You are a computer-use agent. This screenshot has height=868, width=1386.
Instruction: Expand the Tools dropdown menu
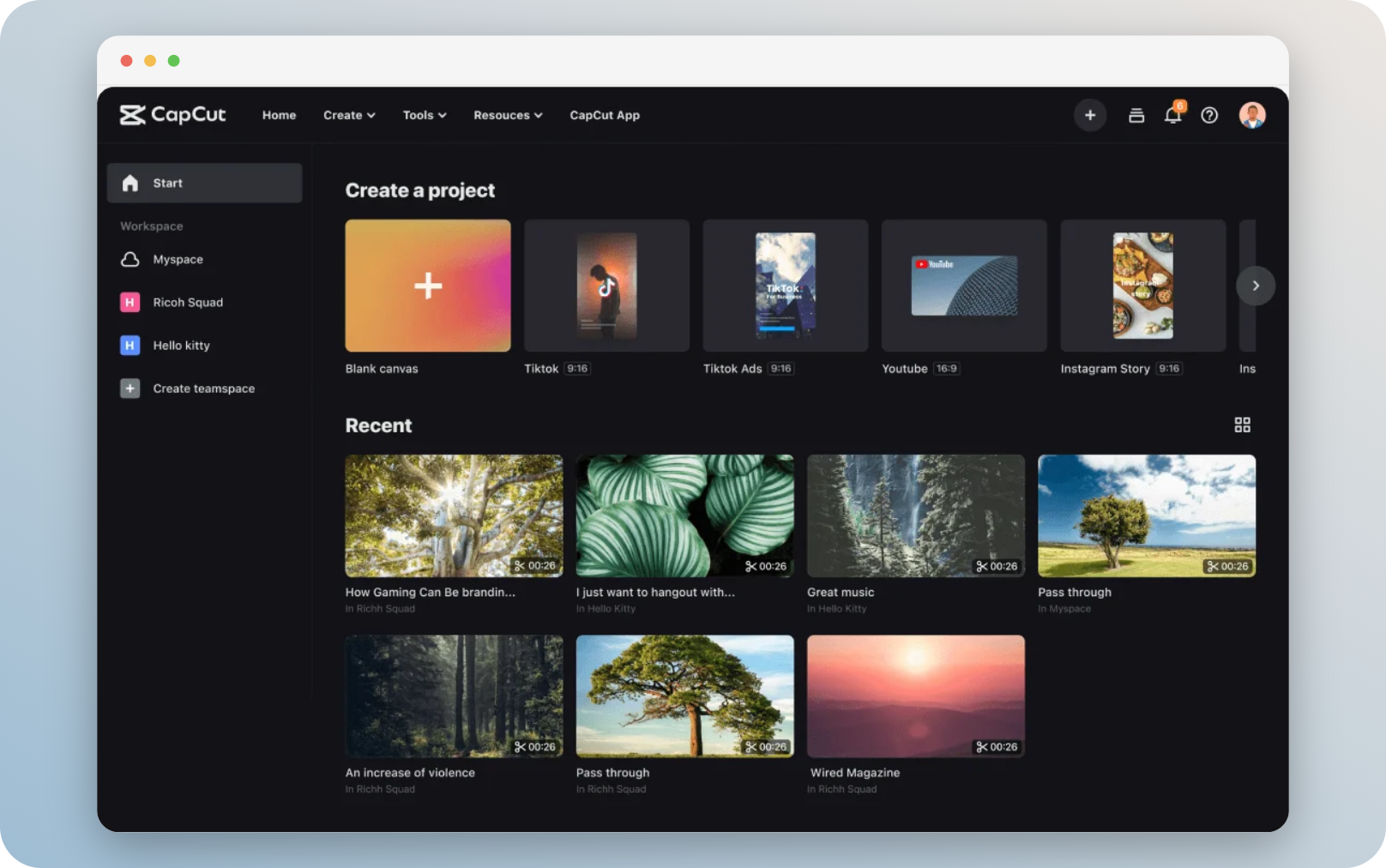[x=425, y=115]
